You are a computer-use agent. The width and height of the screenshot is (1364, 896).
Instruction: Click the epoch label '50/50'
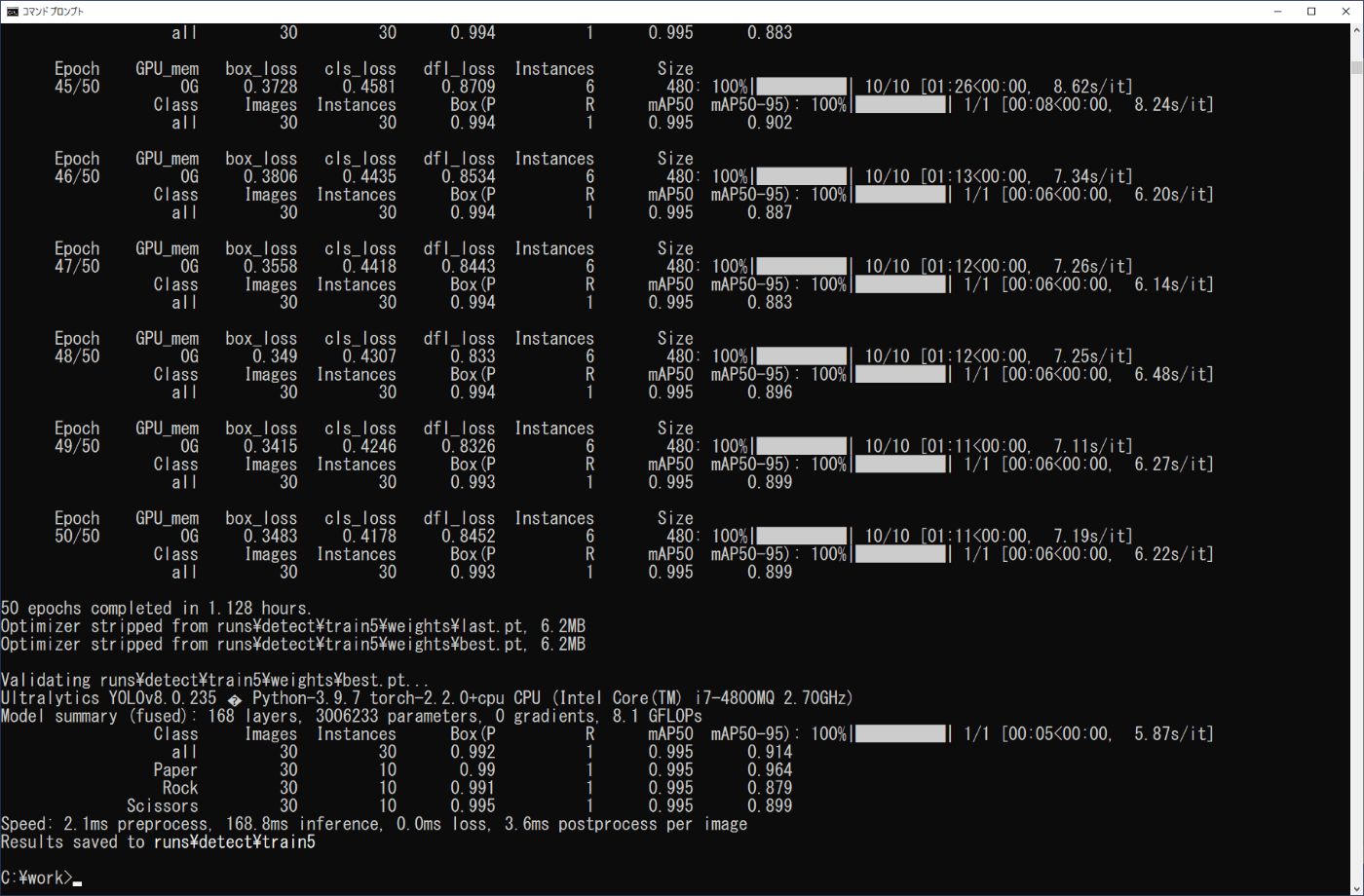point(77,536)
